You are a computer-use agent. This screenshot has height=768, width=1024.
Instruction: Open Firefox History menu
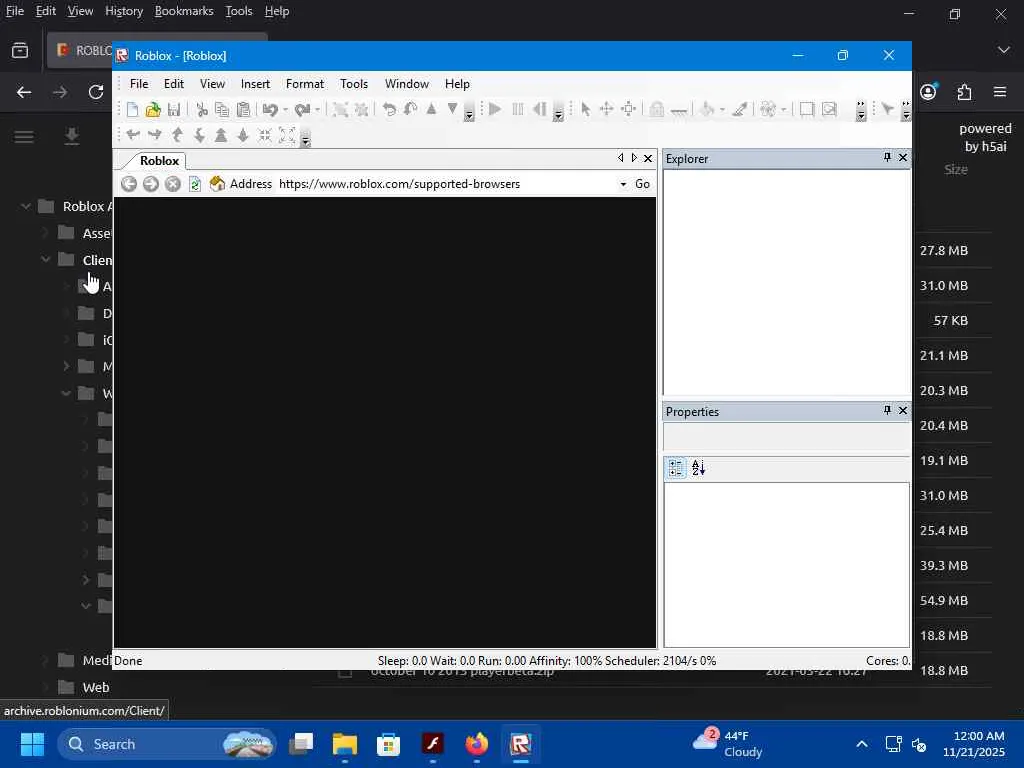click(x=124, y=11)
